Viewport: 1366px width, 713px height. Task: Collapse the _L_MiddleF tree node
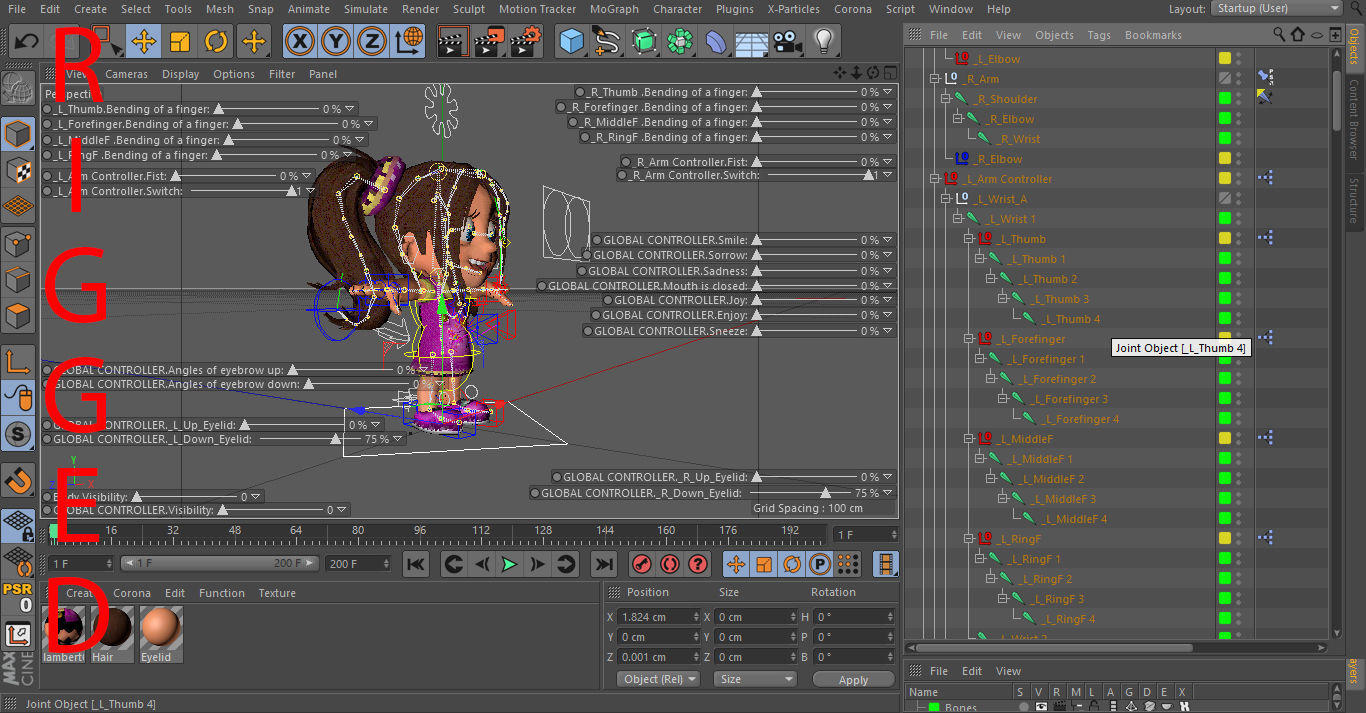click(x=969, y=439)
